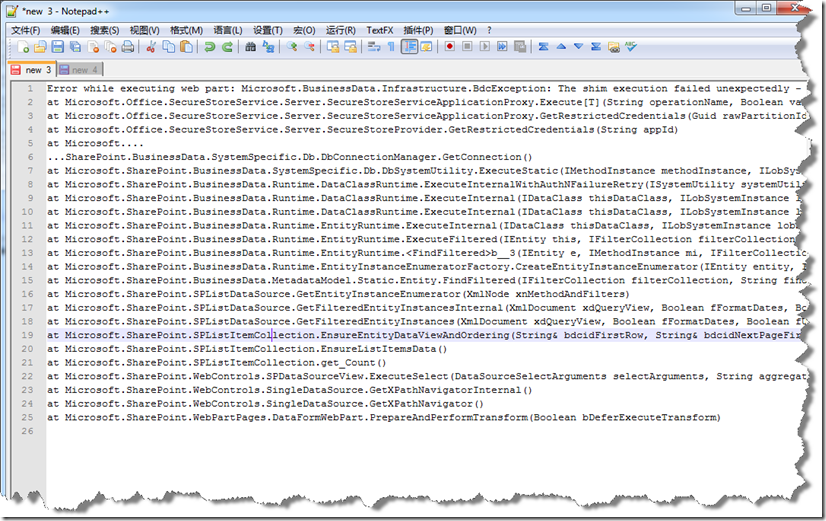Open the Replace dialog icon
826x521 pixels.
tap(268, 47)
